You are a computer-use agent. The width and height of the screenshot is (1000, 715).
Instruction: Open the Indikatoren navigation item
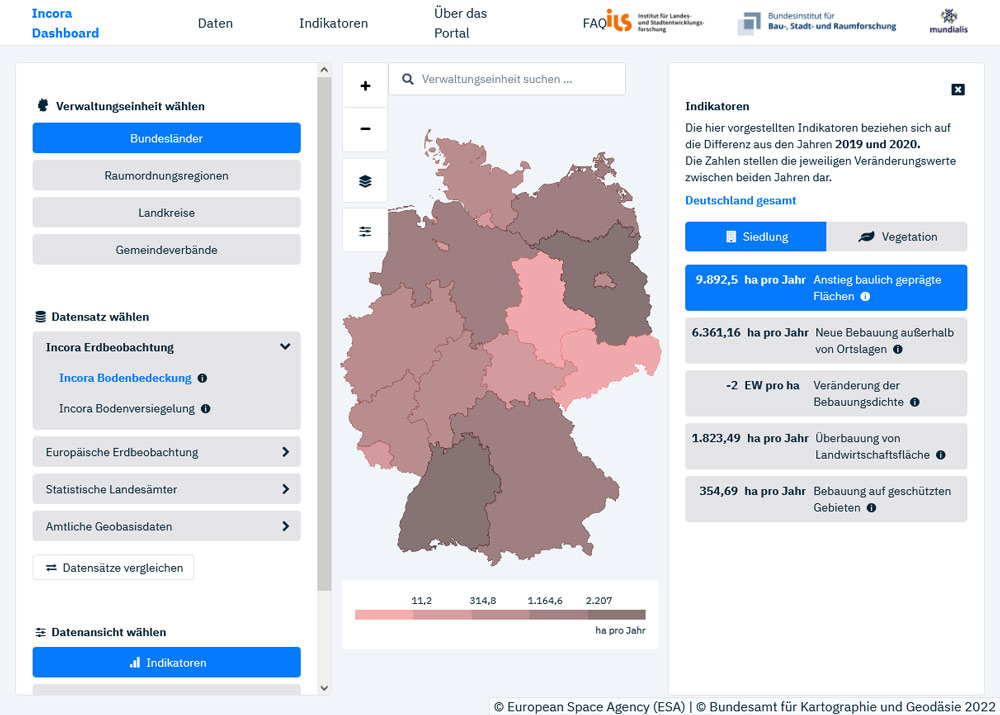click(x=333, y=23)
